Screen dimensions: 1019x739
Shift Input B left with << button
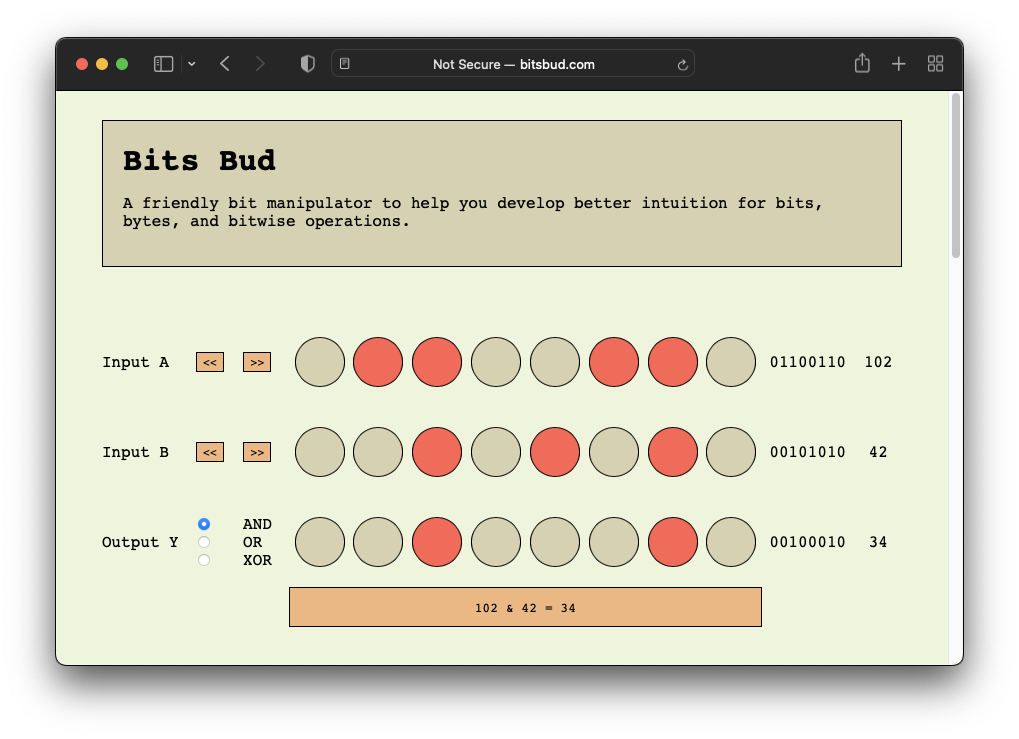(x=210, y=452)
